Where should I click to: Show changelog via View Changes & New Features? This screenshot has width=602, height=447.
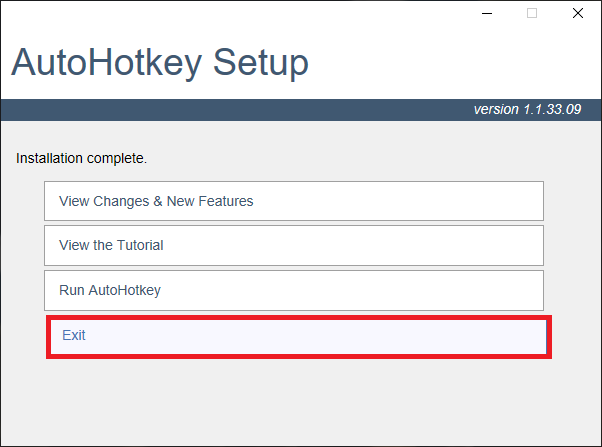[x=294, y=201]
